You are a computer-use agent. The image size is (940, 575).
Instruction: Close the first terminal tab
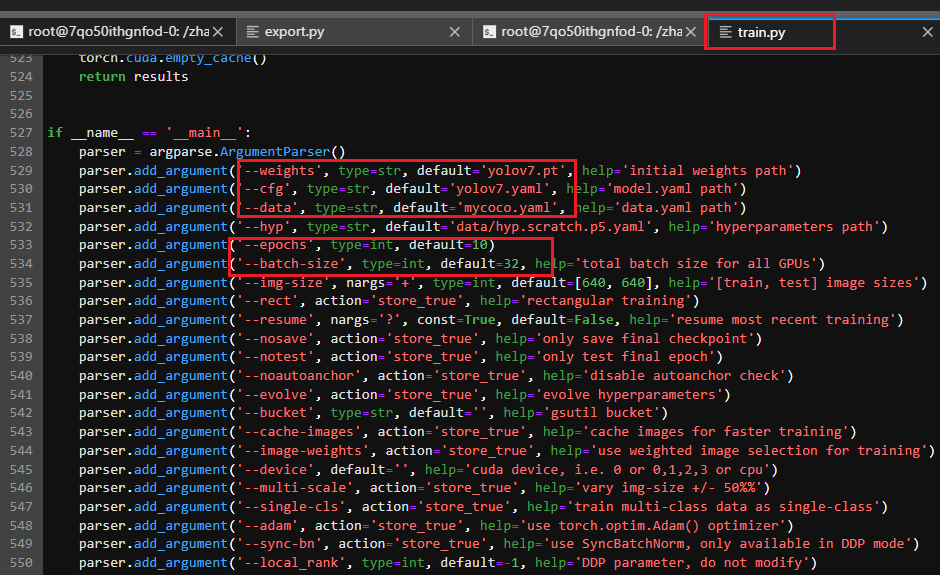coord(218,32)
